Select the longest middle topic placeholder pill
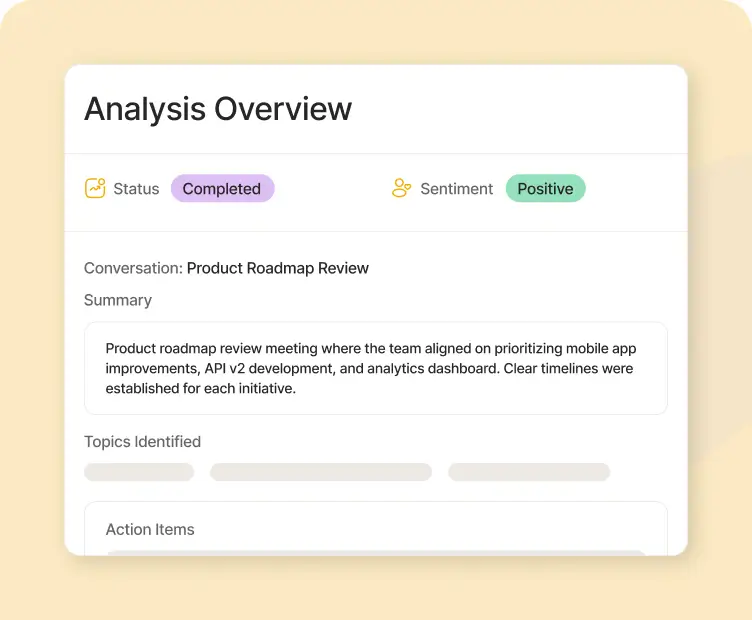The width and height of the screenshot is (752, 620). pyautogui.click(x=321, y=472)
